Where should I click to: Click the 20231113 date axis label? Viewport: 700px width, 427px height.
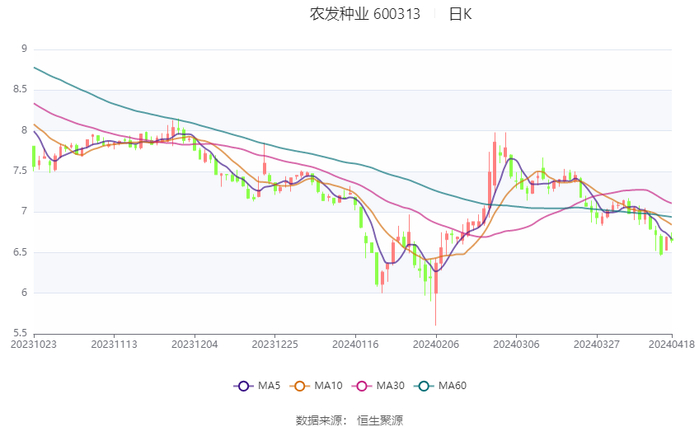tap(114, 342)
